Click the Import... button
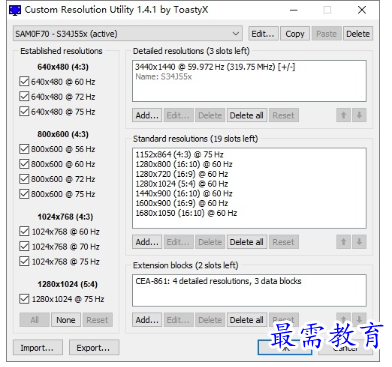 [38, 348]
